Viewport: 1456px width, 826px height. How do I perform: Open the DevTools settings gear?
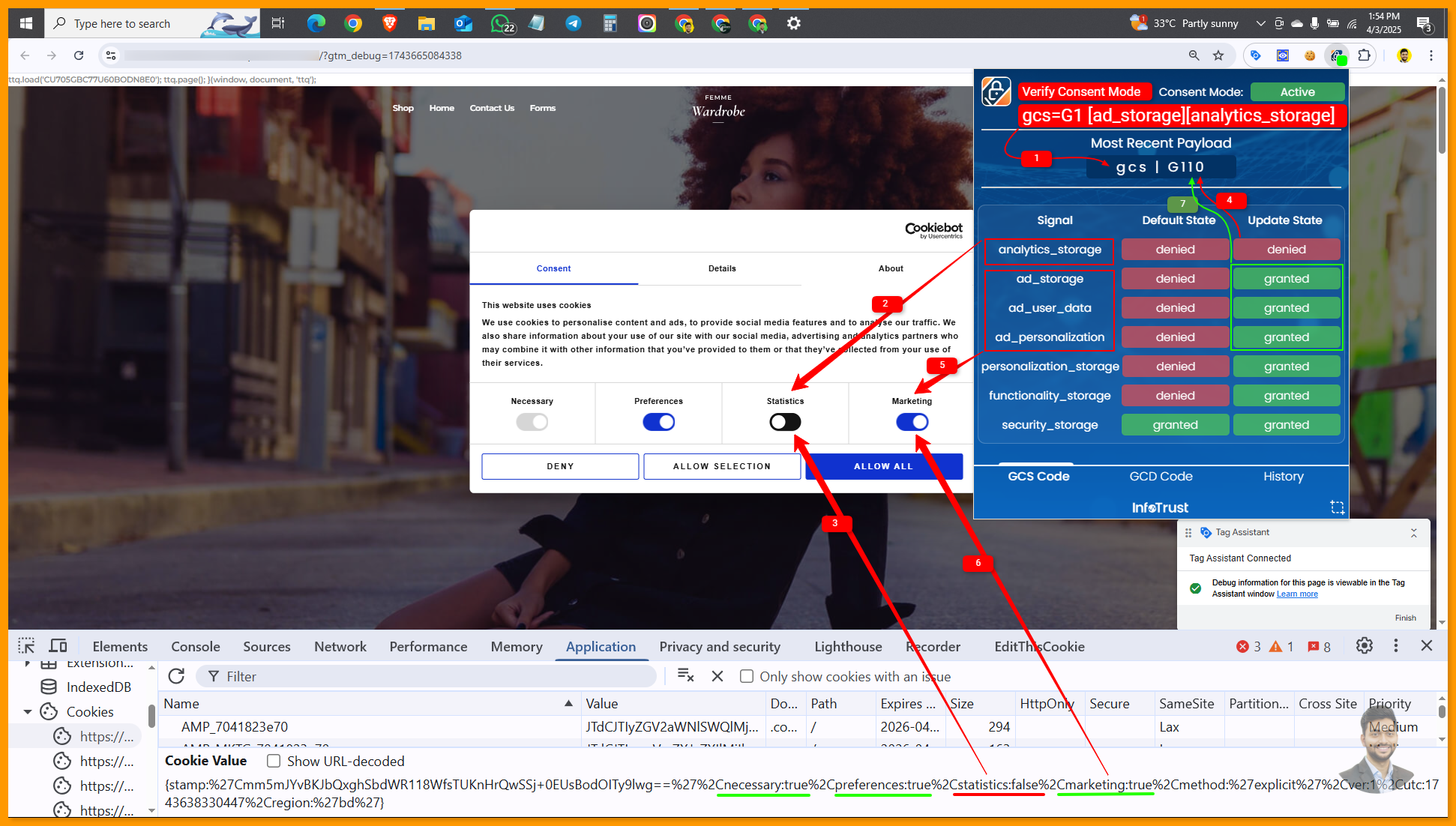pos(1364,646)
